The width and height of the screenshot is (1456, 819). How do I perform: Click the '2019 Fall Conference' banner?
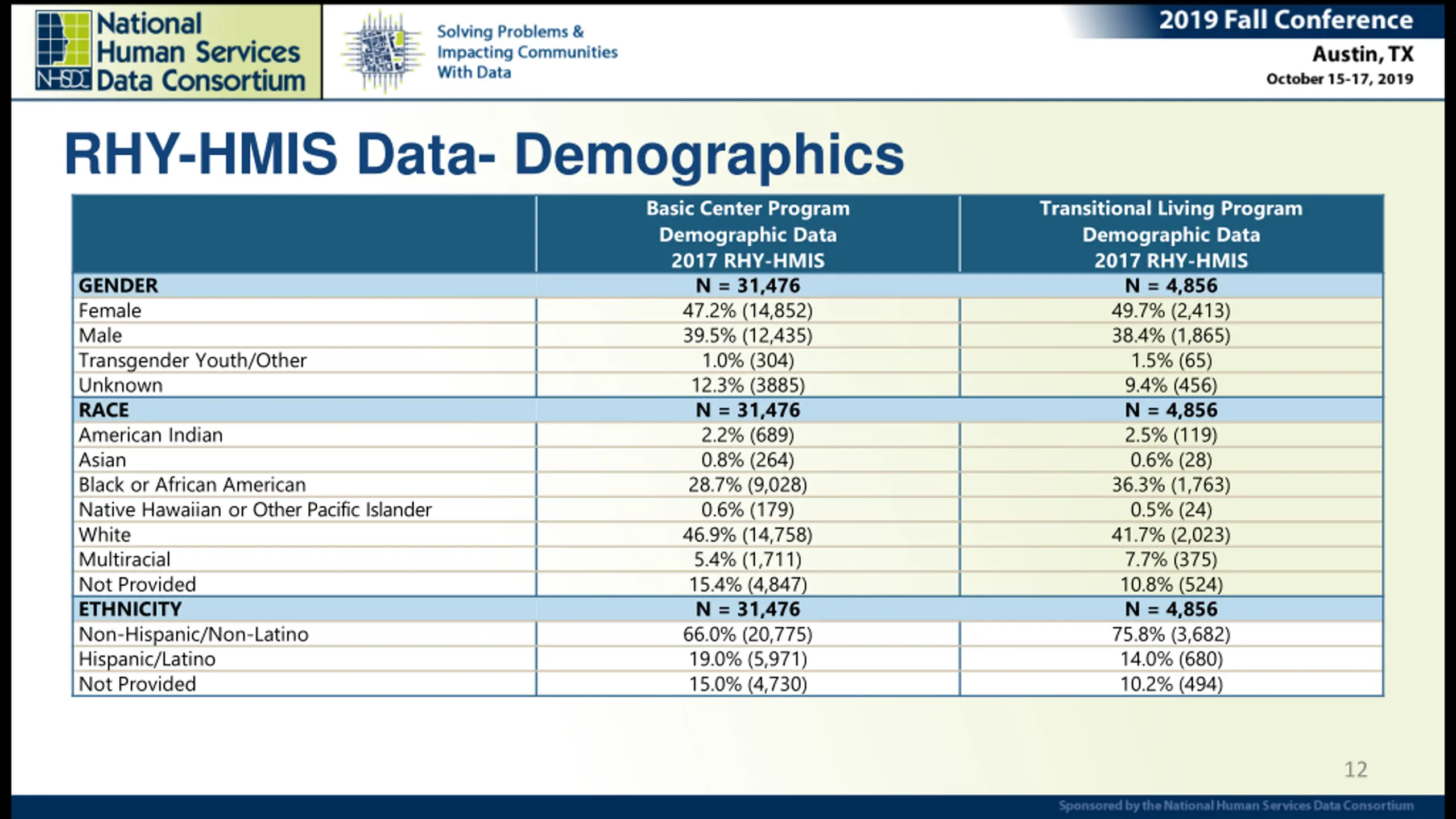point(1286,20)
